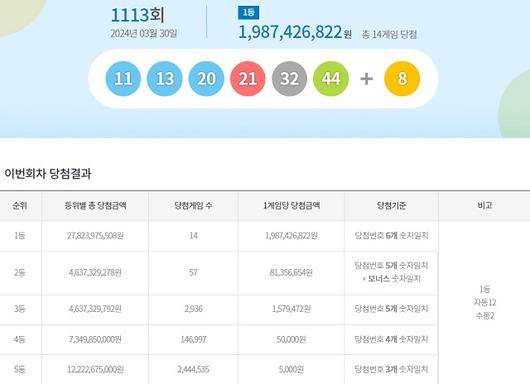Click the green ball numbered 44
This screenshot has height=384, width=530.
331,79
